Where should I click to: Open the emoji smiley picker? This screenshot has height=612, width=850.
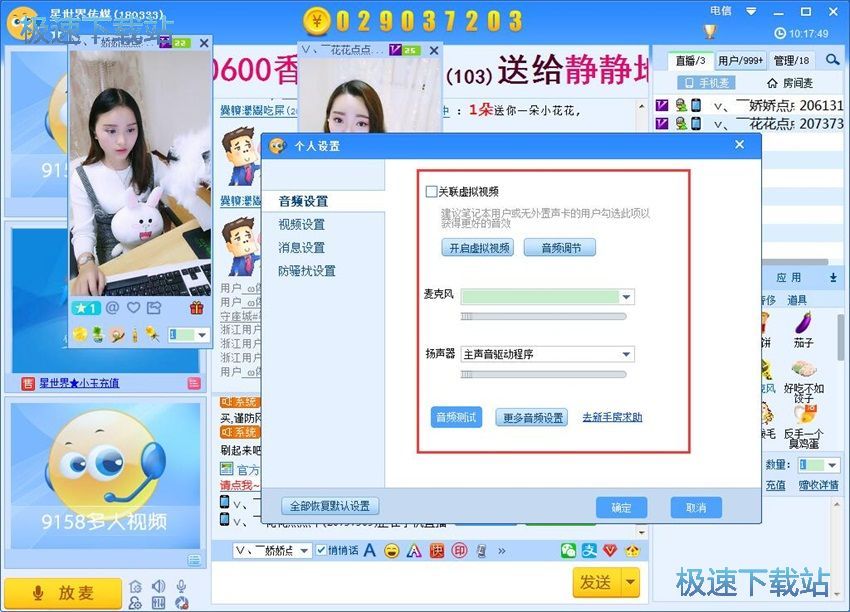[391, 551]
